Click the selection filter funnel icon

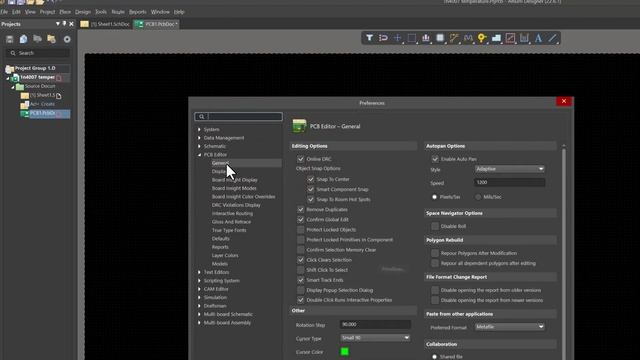click(x=369, y=38)
